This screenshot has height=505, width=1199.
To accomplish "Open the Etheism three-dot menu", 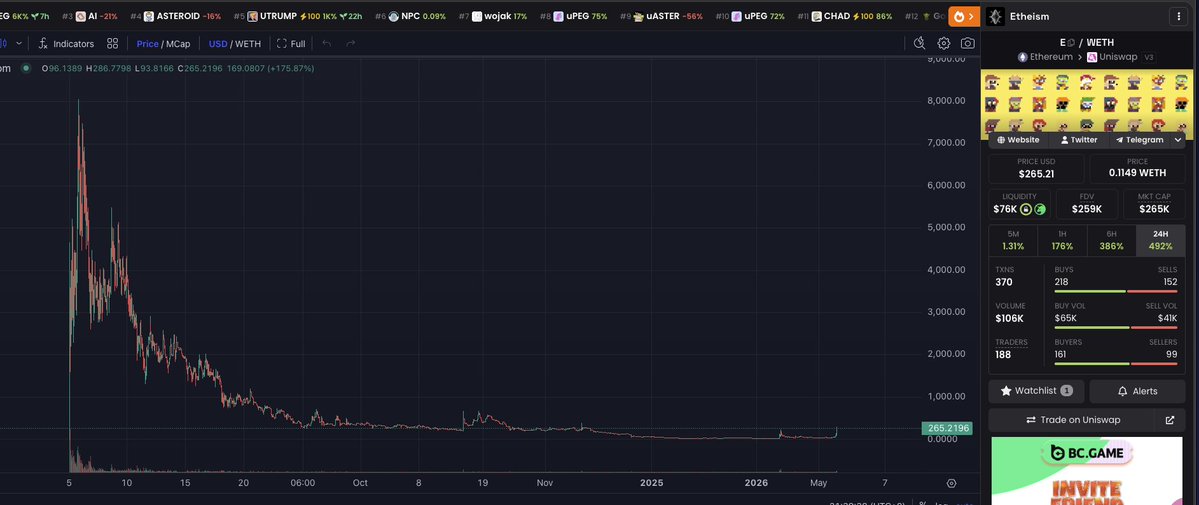I will [1177, 16].
